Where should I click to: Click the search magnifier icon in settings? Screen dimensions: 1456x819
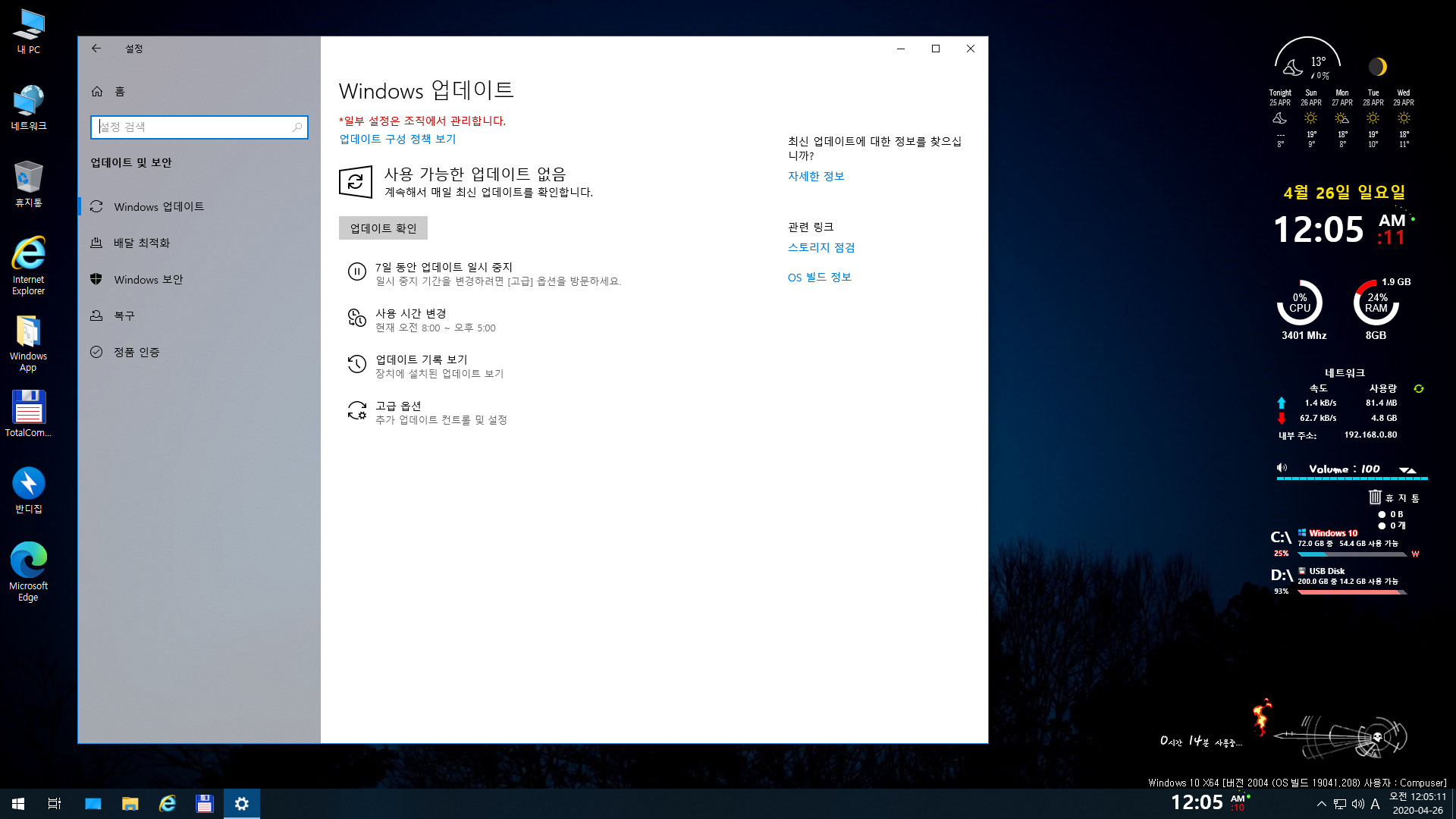[x=297, y=127]
